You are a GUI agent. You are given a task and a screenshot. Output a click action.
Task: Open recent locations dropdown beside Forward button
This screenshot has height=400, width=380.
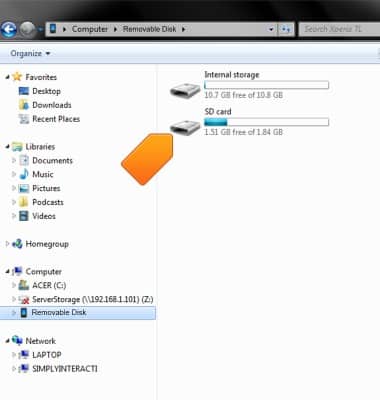click(x=40, y=30)
